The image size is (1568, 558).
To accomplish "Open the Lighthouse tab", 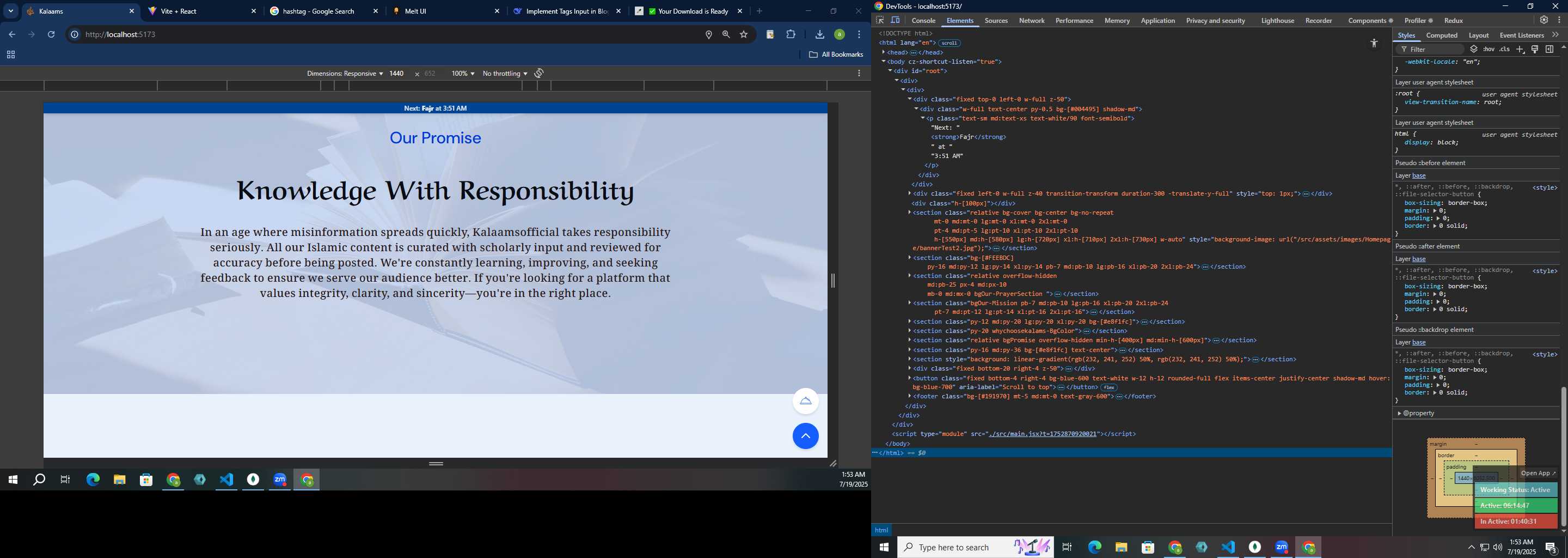I will pyautogui.click(x=1278, y=21).
